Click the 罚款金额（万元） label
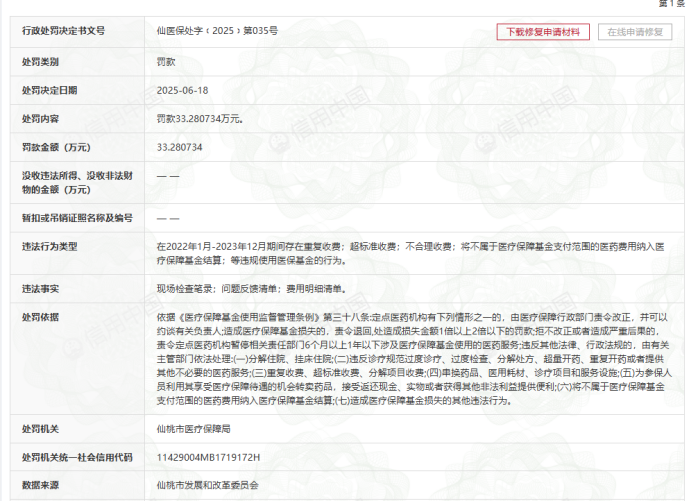This screenshot has height=502, width=692. tap(56, 147)
